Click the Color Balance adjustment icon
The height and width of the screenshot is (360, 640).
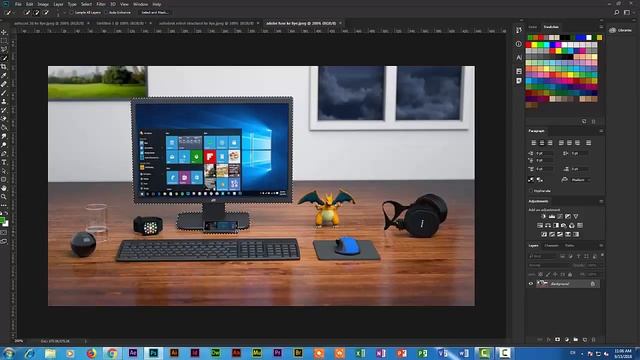pos(548,225)
